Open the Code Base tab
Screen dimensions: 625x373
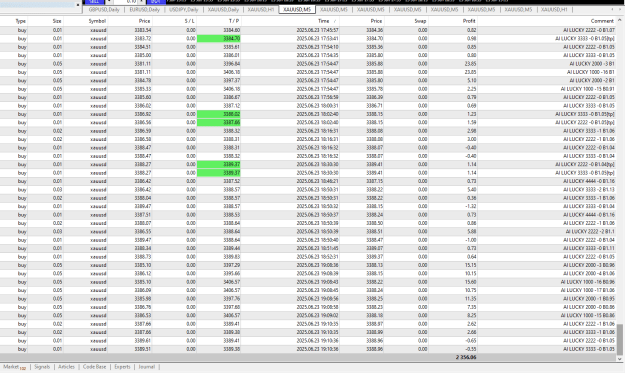(94, 367)
